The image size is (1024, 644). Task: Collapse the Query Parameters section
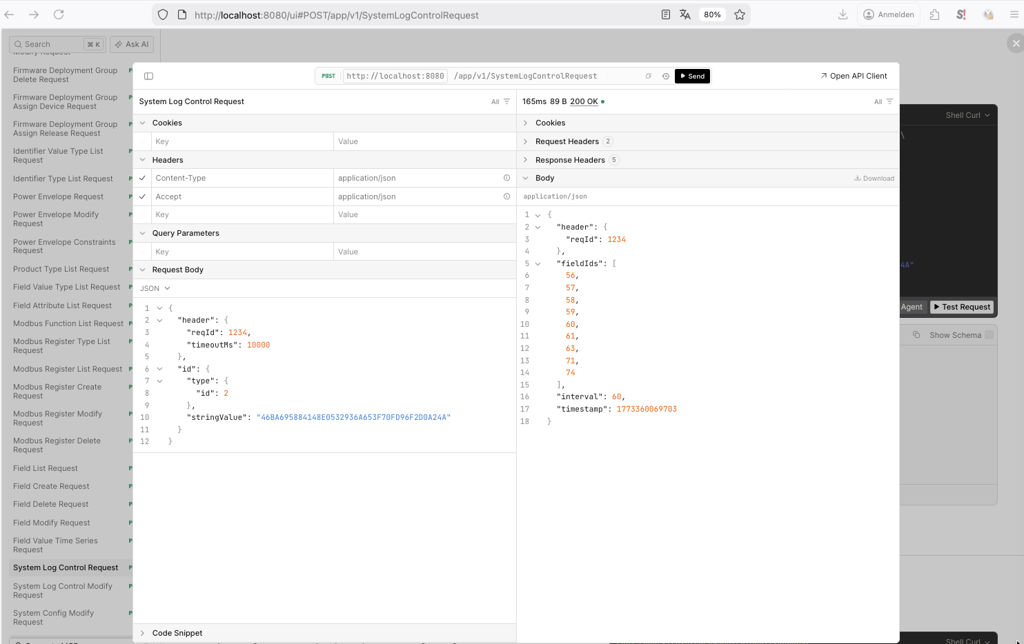tap(142, 233)
